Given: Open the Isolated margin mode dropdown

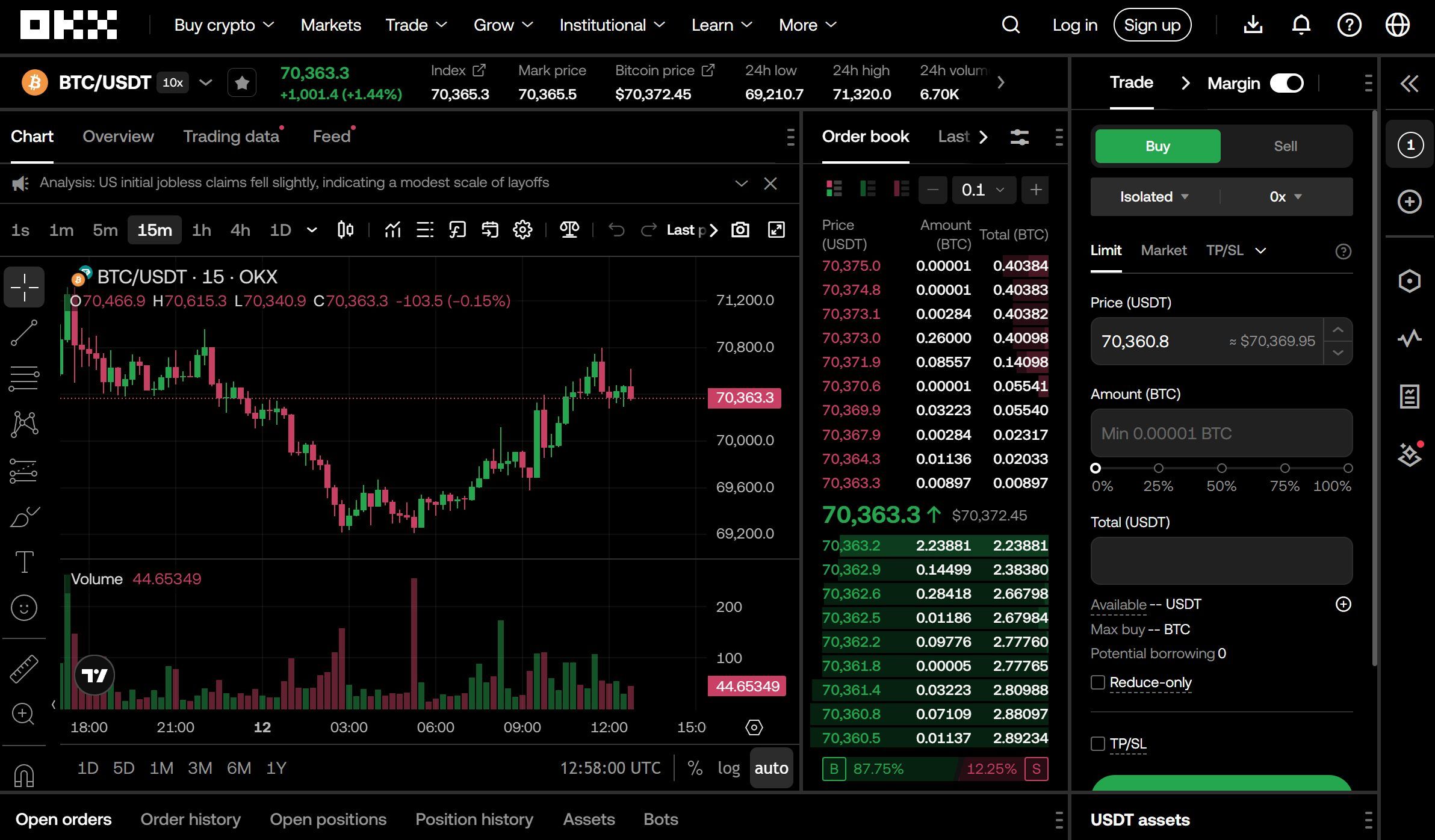Looking at the screenshot, I should (1154, 197).
